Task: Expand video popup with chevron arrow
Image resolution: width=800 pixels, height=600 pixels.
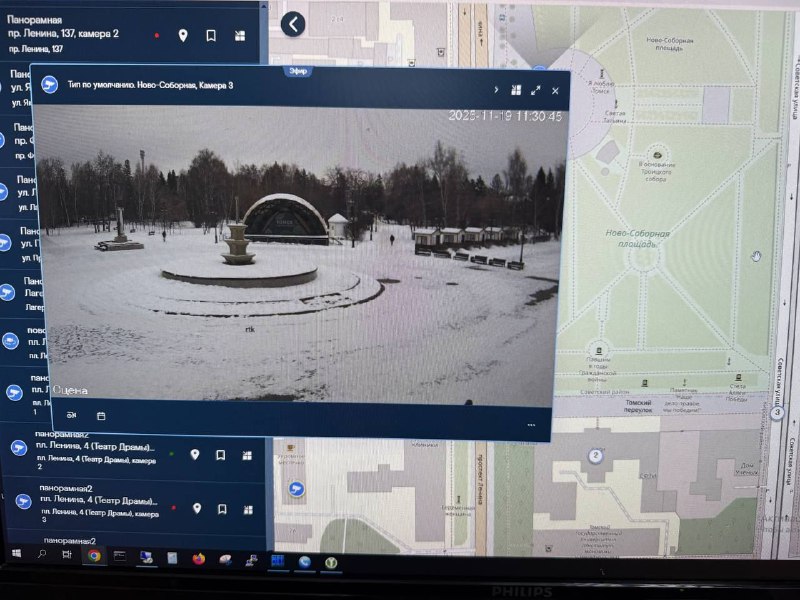Action: pos(496,90)
